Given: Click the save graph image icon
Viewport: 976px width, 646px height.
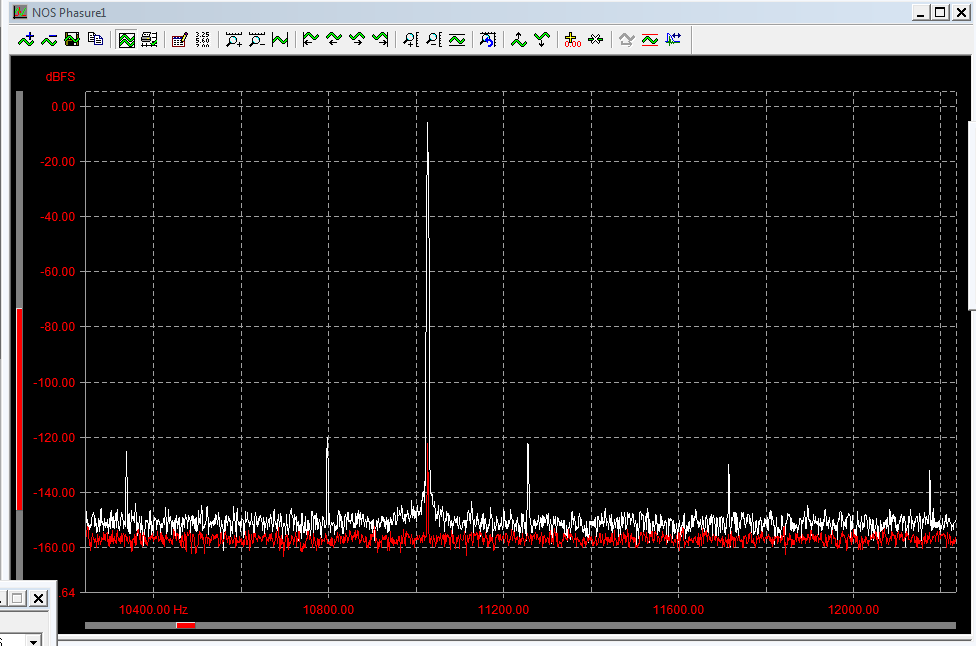Looking at the screenshot, I should pos(72,40).
